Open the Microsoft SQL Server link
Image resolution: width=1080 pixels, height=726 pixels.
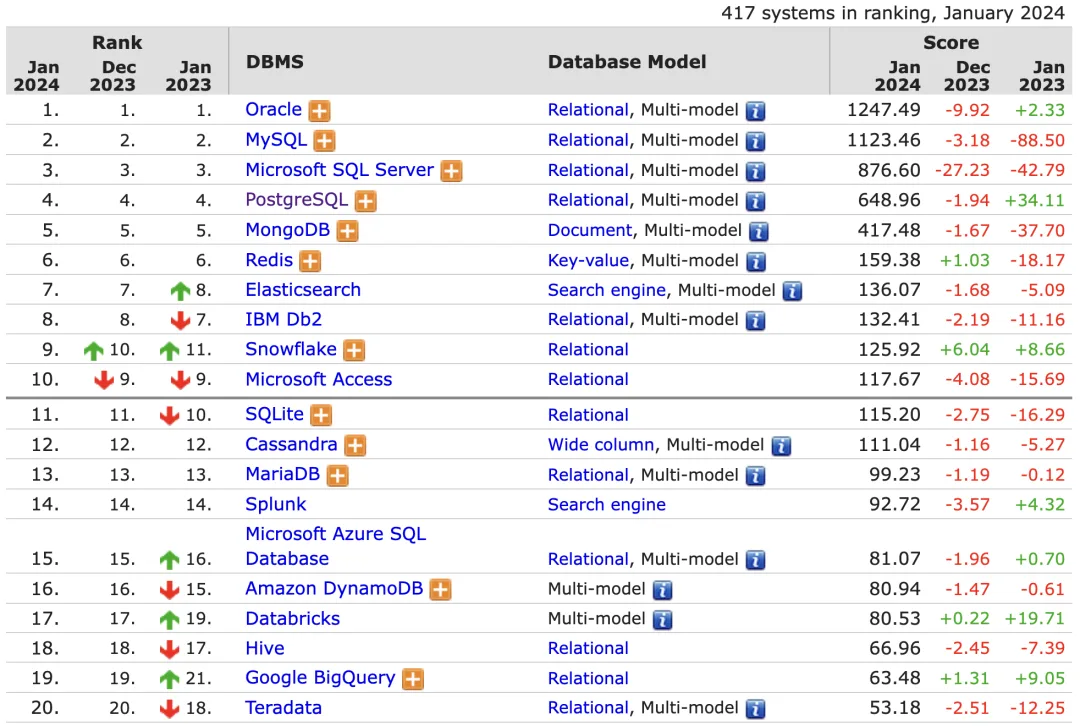coord(340,170)
